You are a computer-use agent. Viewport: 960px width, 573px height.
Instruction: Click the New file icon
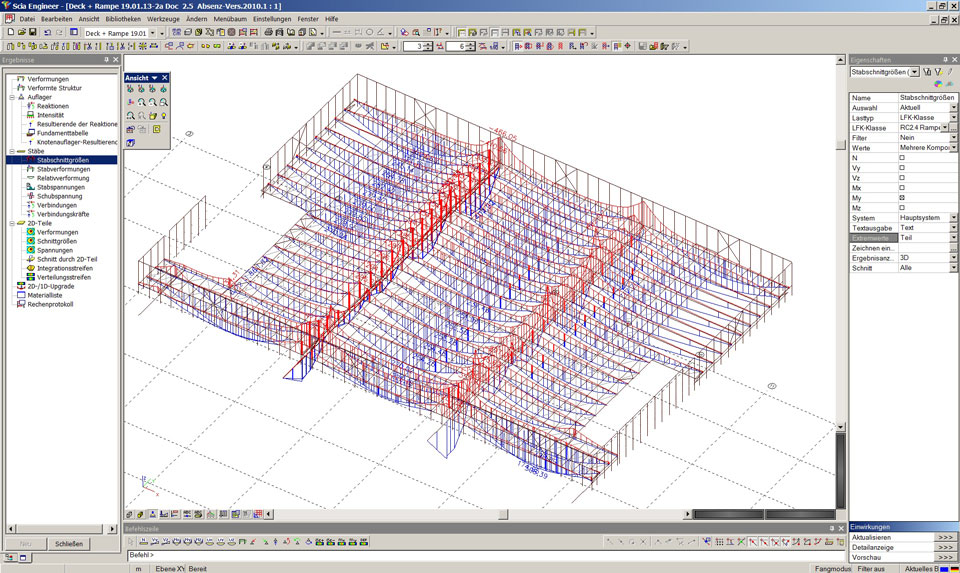(9, 32)
